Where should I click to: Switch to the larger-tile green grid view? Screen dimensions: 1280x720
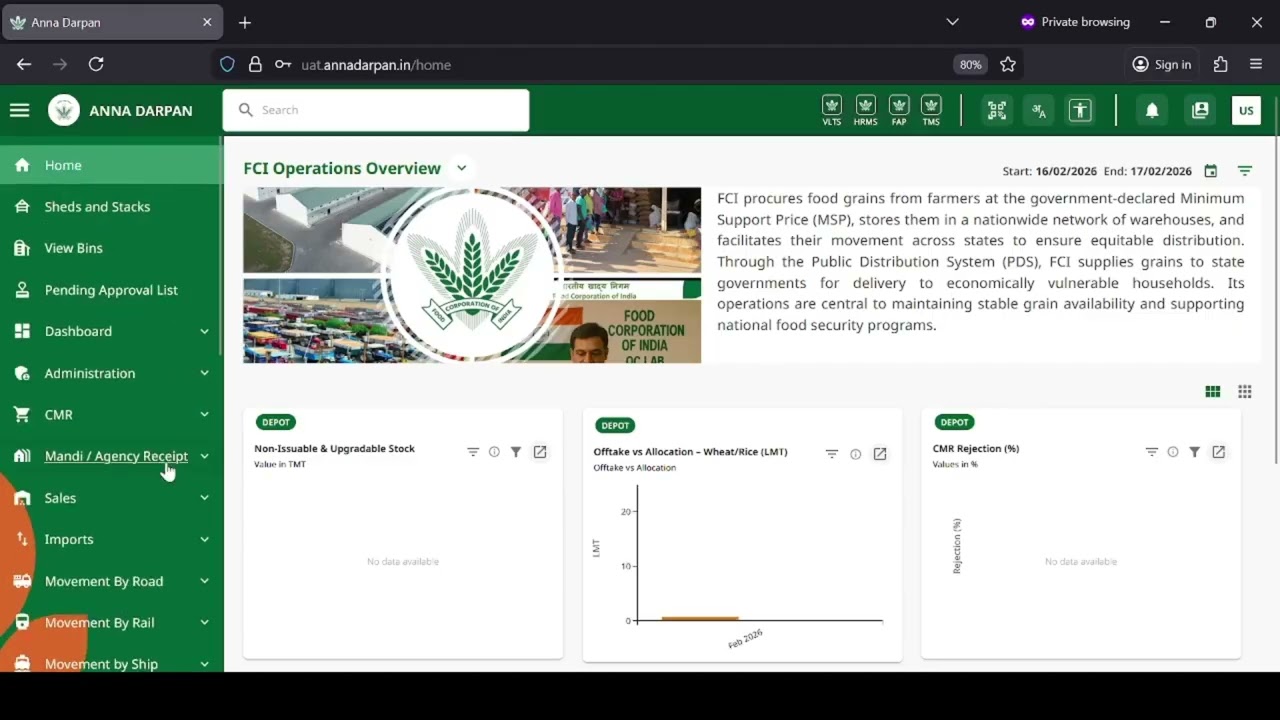pyautogui.click(x=1213, y=392)
